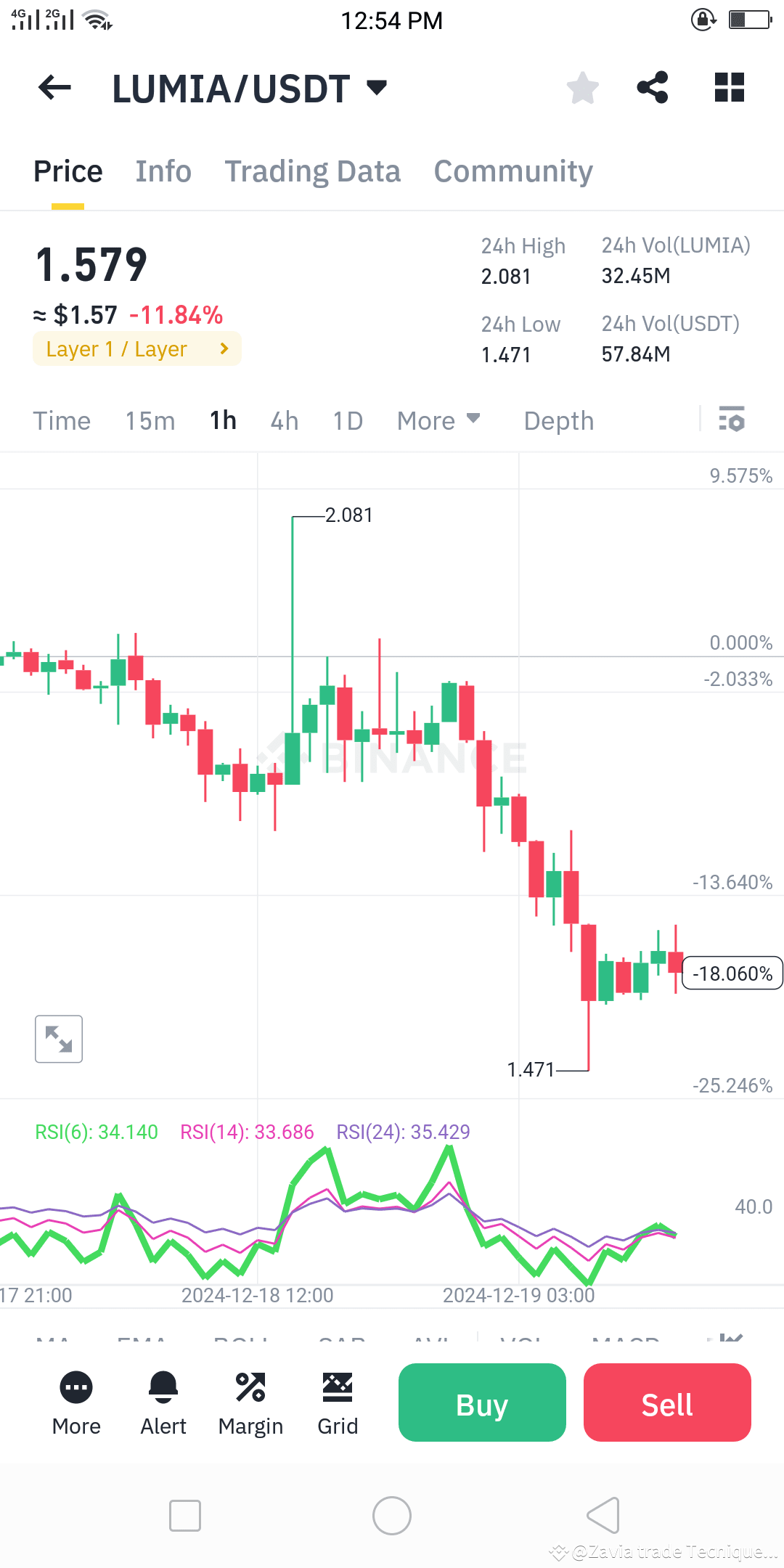Open chart settings icon beside Depth
784x1568 pixels.
731,420
